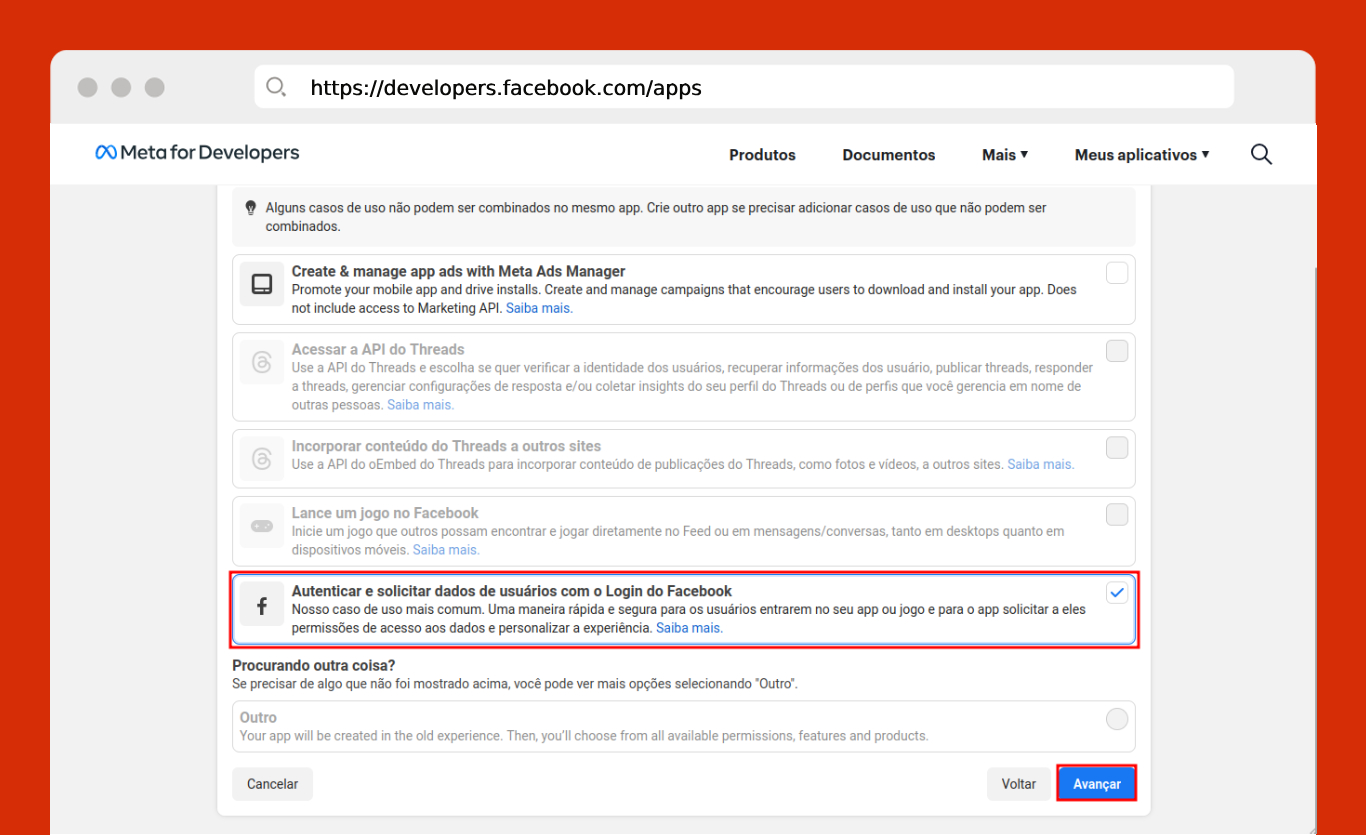Click the URL address bar field

pos(744,87)
